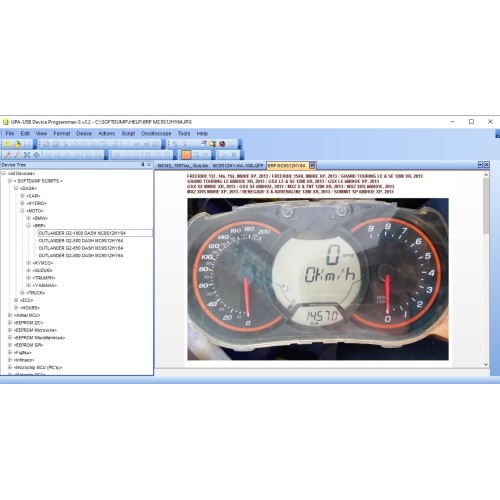Collapse the BRP node
The width and height of the screenshot is (500, 500).
29,226
